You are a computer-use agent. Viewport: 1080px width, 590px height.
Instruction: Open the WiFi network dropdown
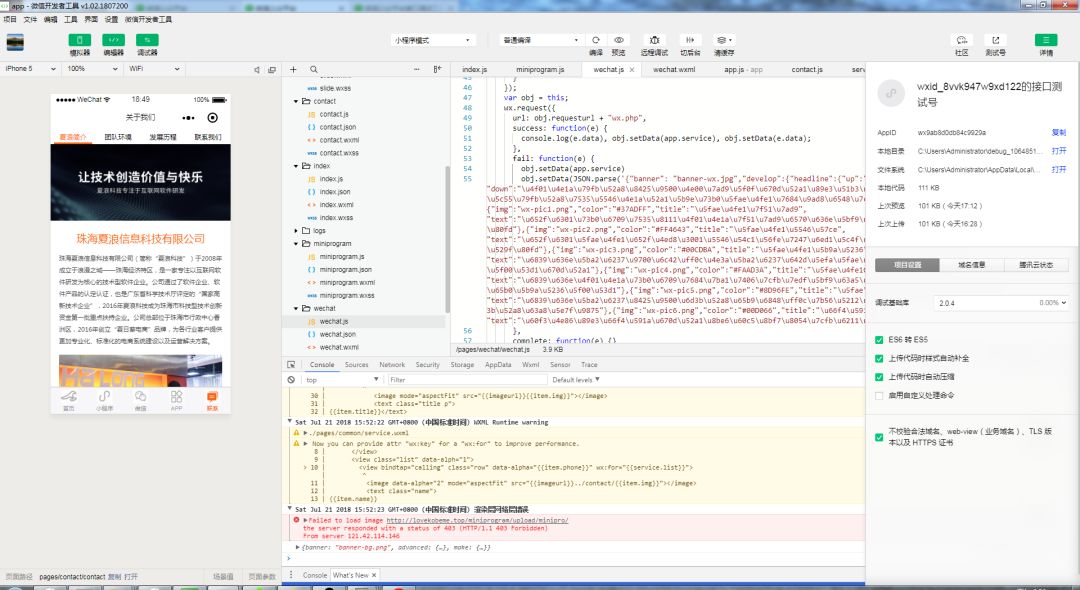tap(154, 69)
